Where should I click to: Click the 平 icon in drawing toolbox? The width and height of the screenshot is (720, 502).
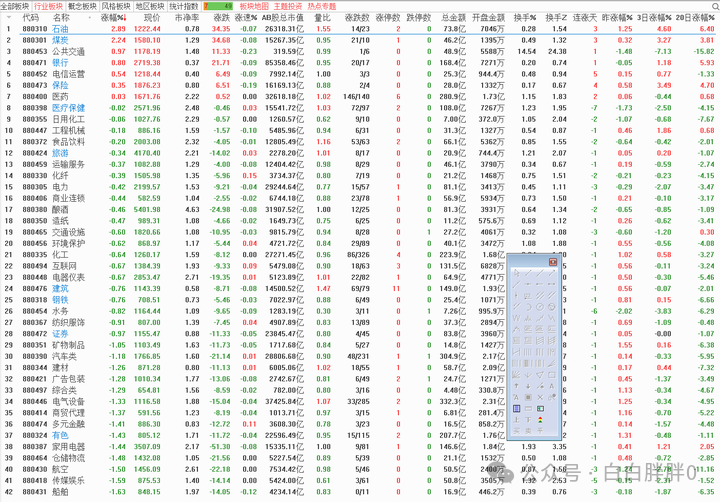pyautogui.click(x=540, y=431)
